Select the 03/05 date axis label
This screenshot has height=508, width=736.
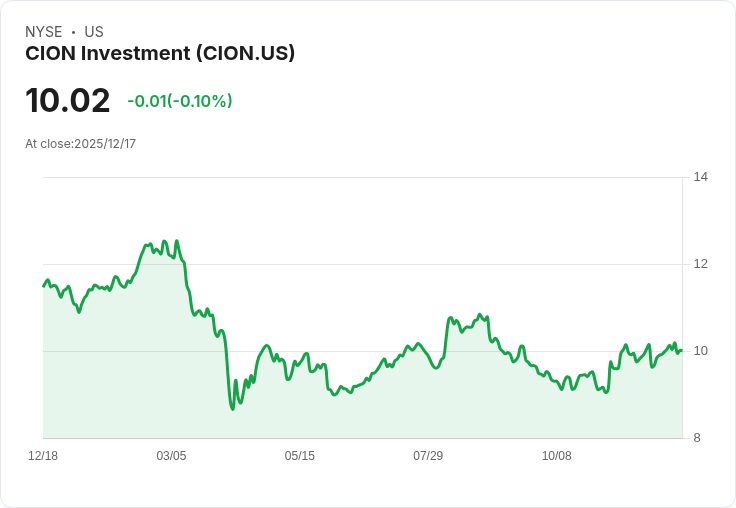point(171,456)
